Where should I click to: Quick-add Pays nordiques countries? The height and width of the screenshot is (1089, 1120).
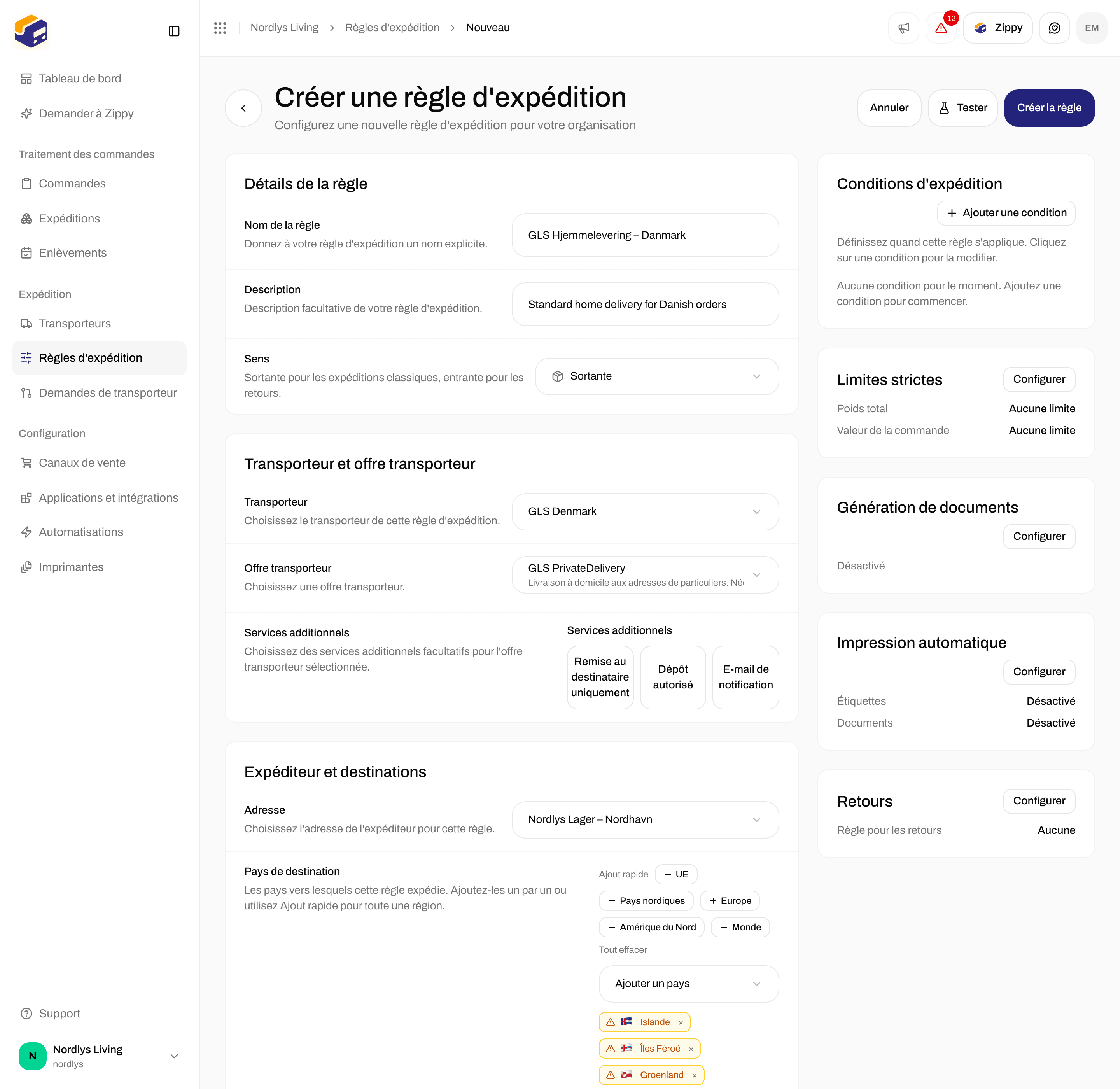pyautogui.click(x=646, y=901)
